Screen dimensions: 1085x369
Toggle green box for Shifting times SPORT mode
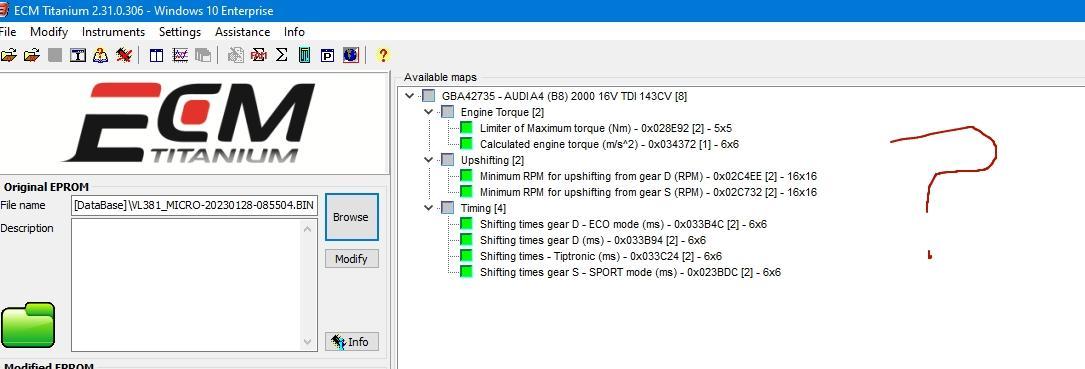pyautogui.click(x=466, y=271)
